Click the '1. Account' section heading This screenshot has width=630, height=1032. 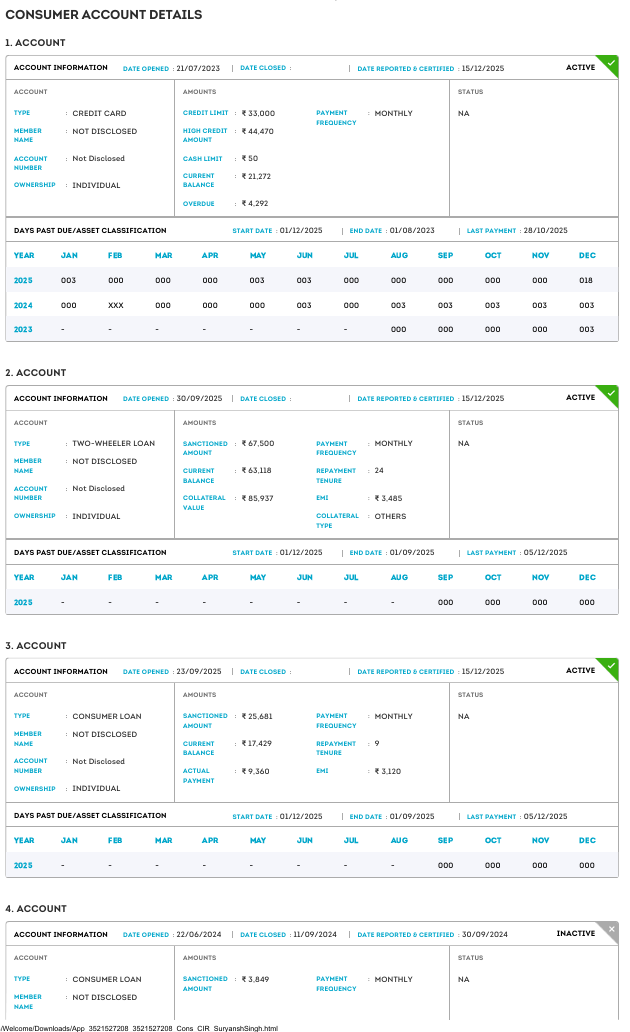(x=36, y=43)
